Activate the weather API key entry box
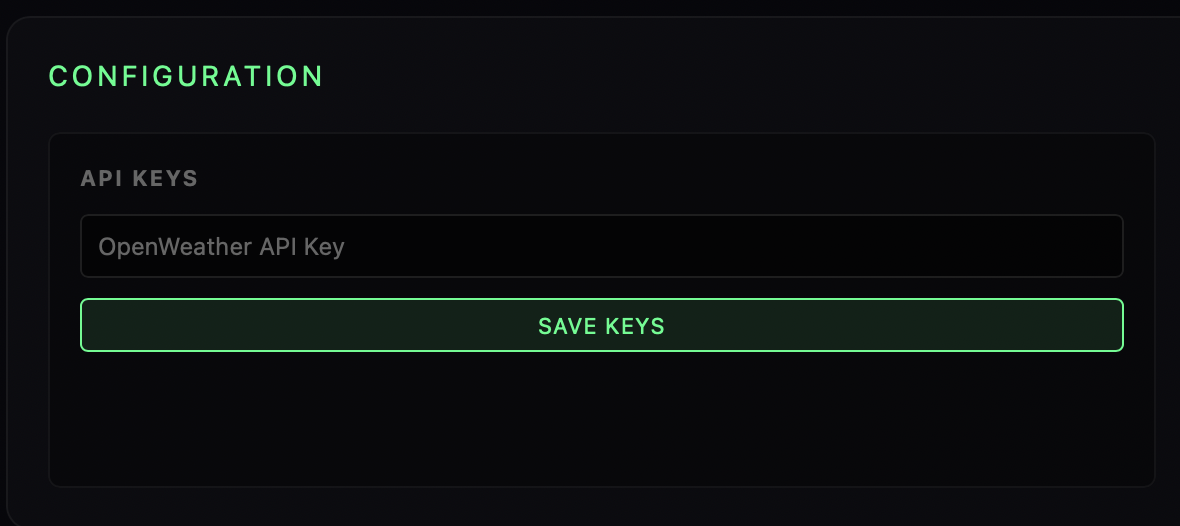Viewport: 1180px width, 526px height. (601, 246)
